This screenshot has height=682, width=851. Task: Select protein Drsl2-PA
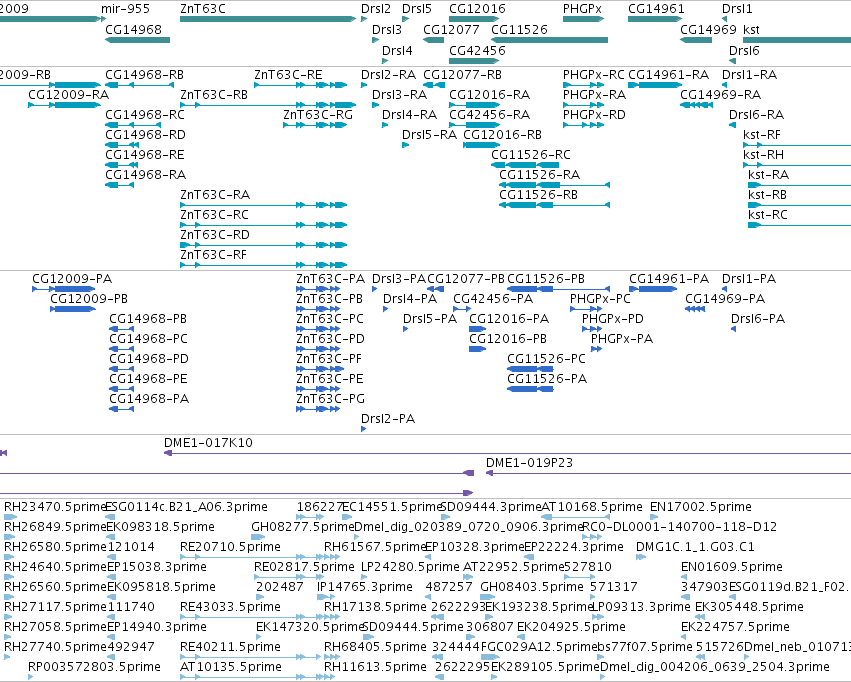tap(364, 429)
